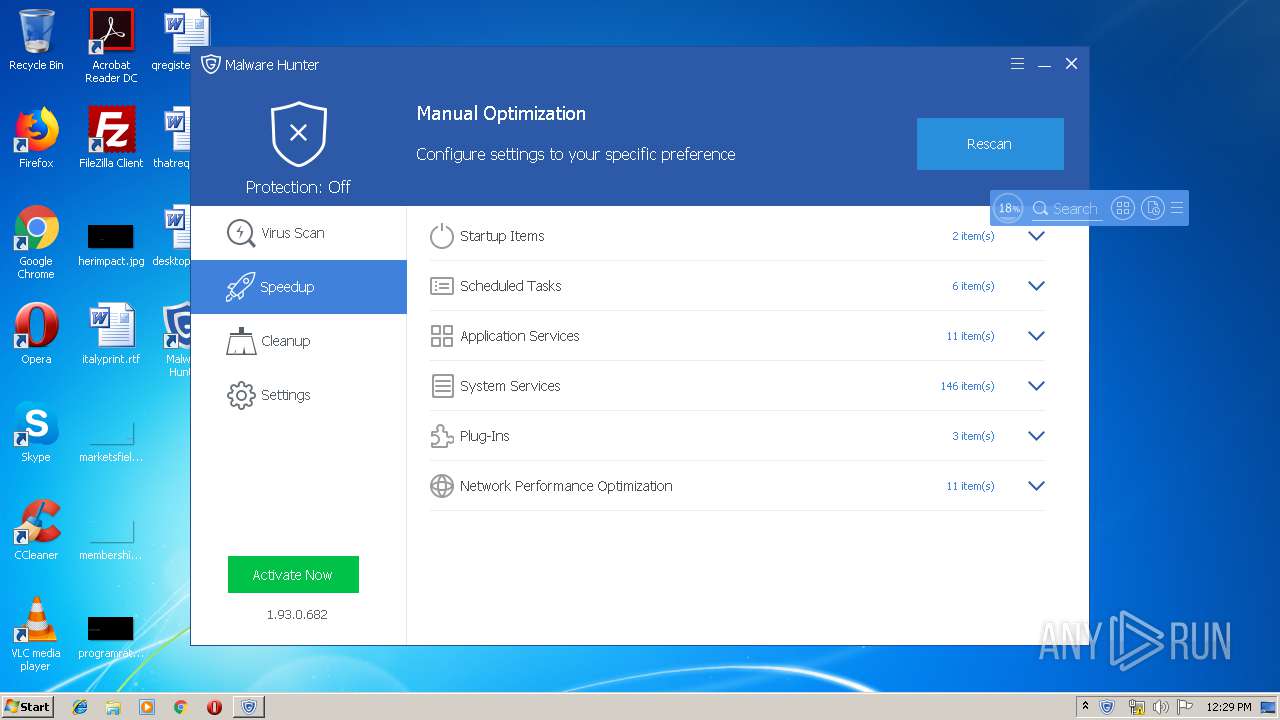Expand the Network Performance Optimization chevron
Screen dimensions: 1280x720
click(1036, 486)
